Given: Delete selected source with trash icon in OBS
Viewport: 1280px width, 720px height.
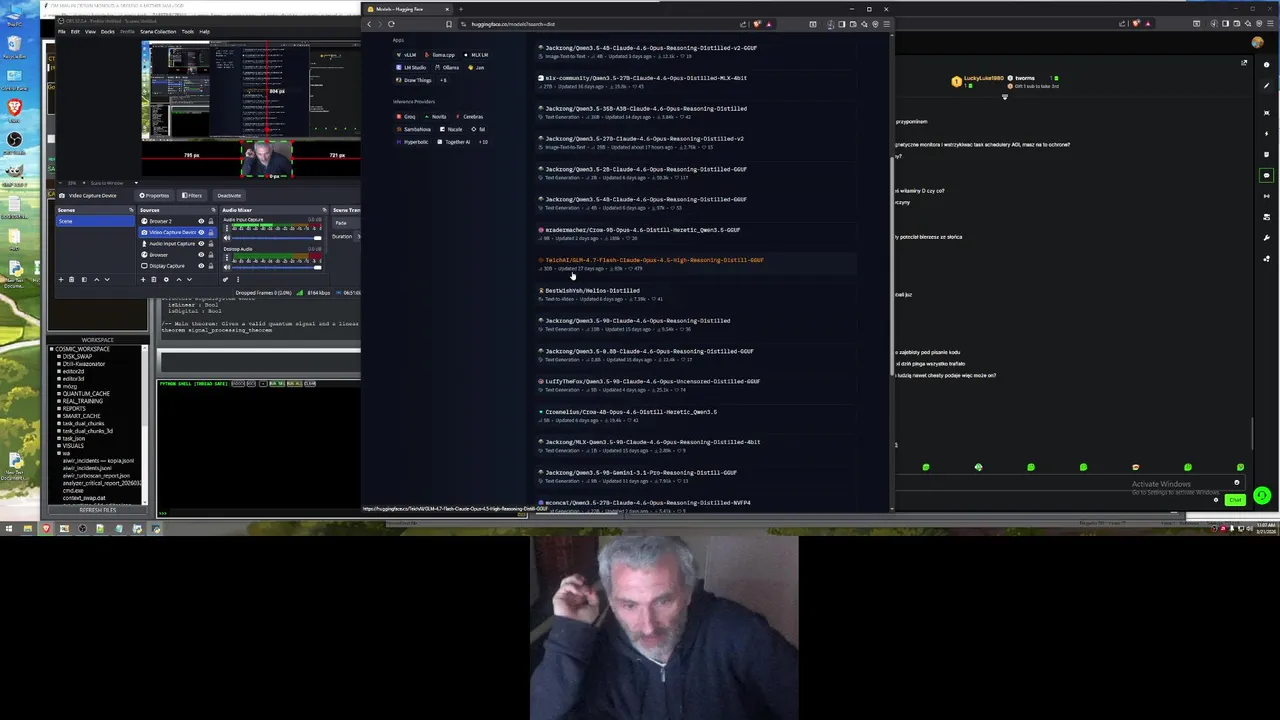Looking at the screenshot, I should tap(154, 279).
